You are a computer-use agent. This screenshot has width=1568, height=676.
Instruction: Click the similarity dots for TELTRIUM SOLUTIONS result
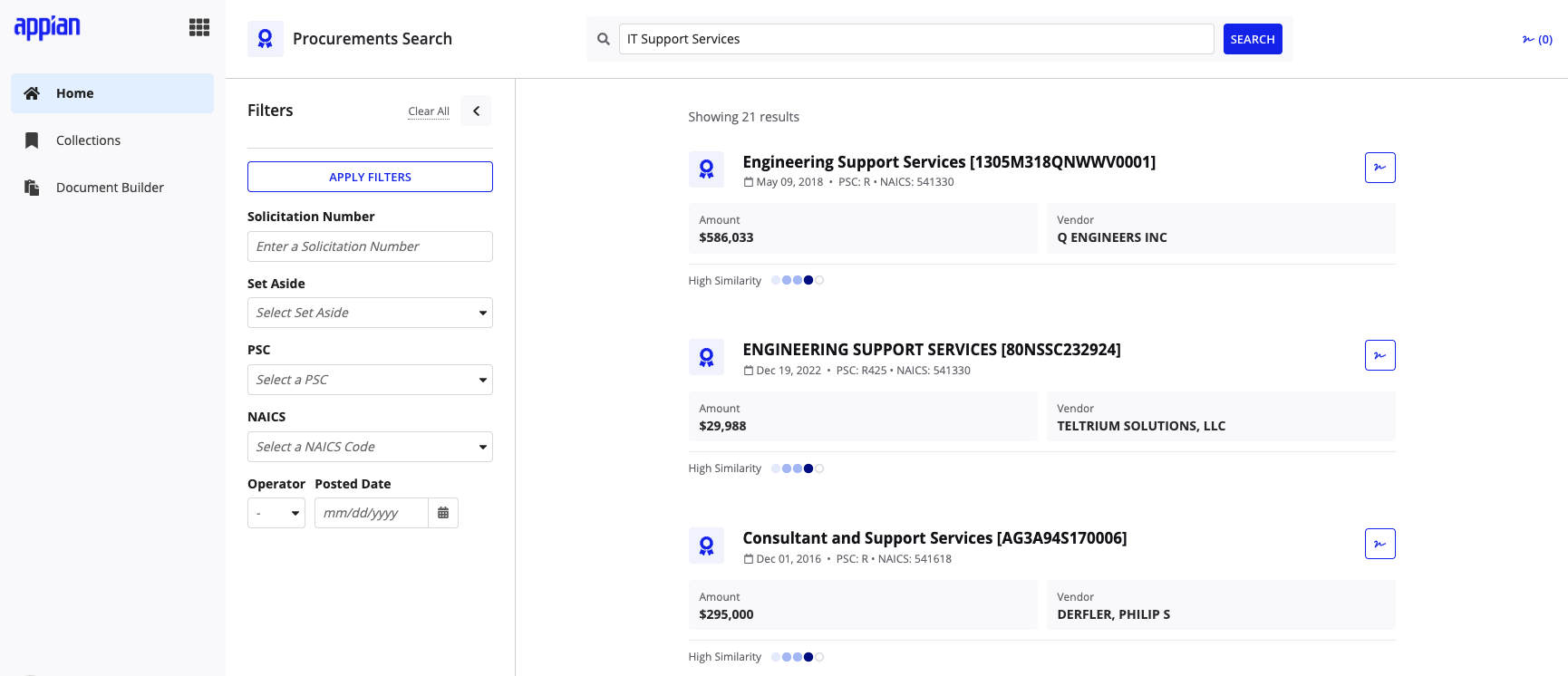pos(798,468)
